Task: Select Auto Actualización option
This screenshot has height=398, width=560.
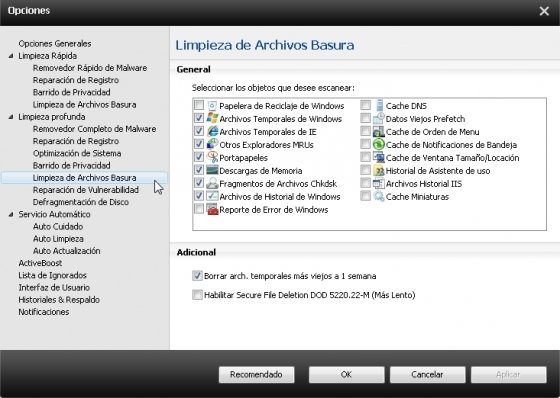Action: (x=66, y=251)
